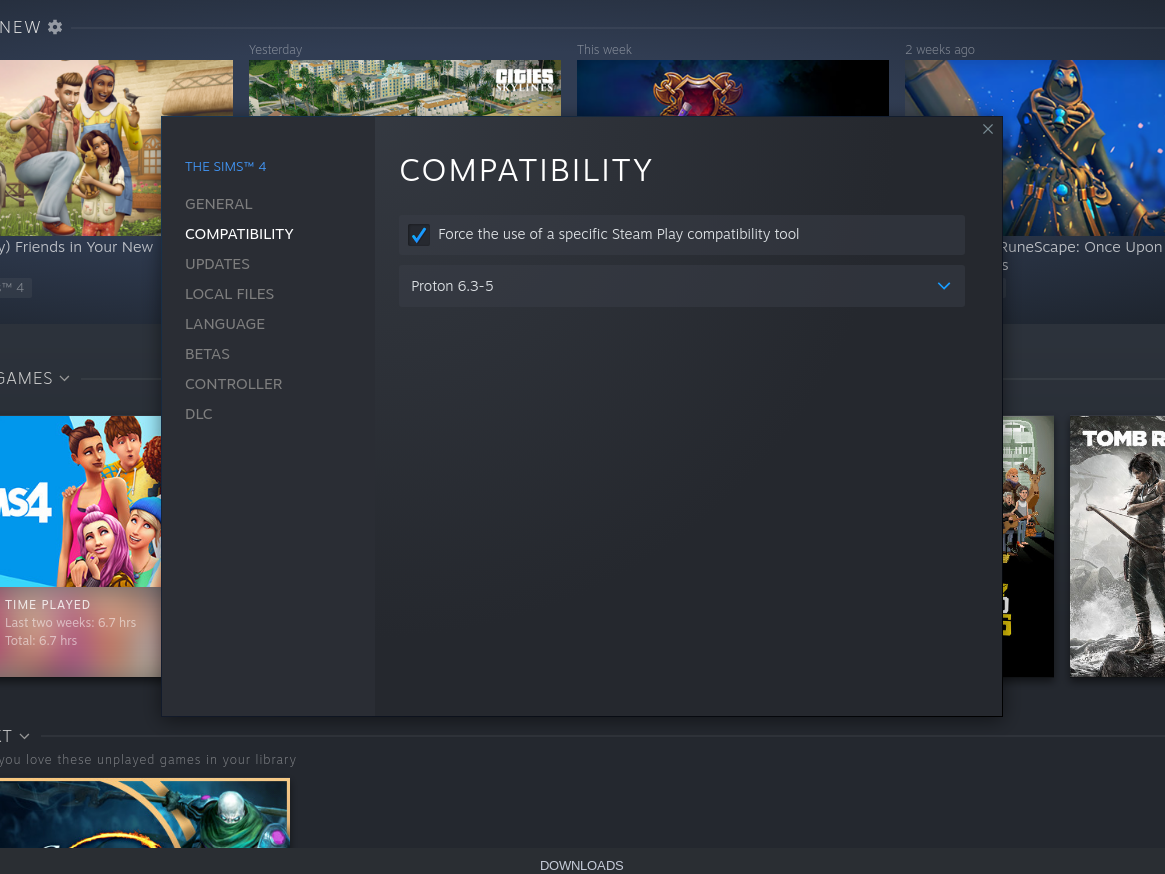Select the game cover left of Tomb Raider
This screenshot has width=1165, height=874.
click(x=1028, y=546)
